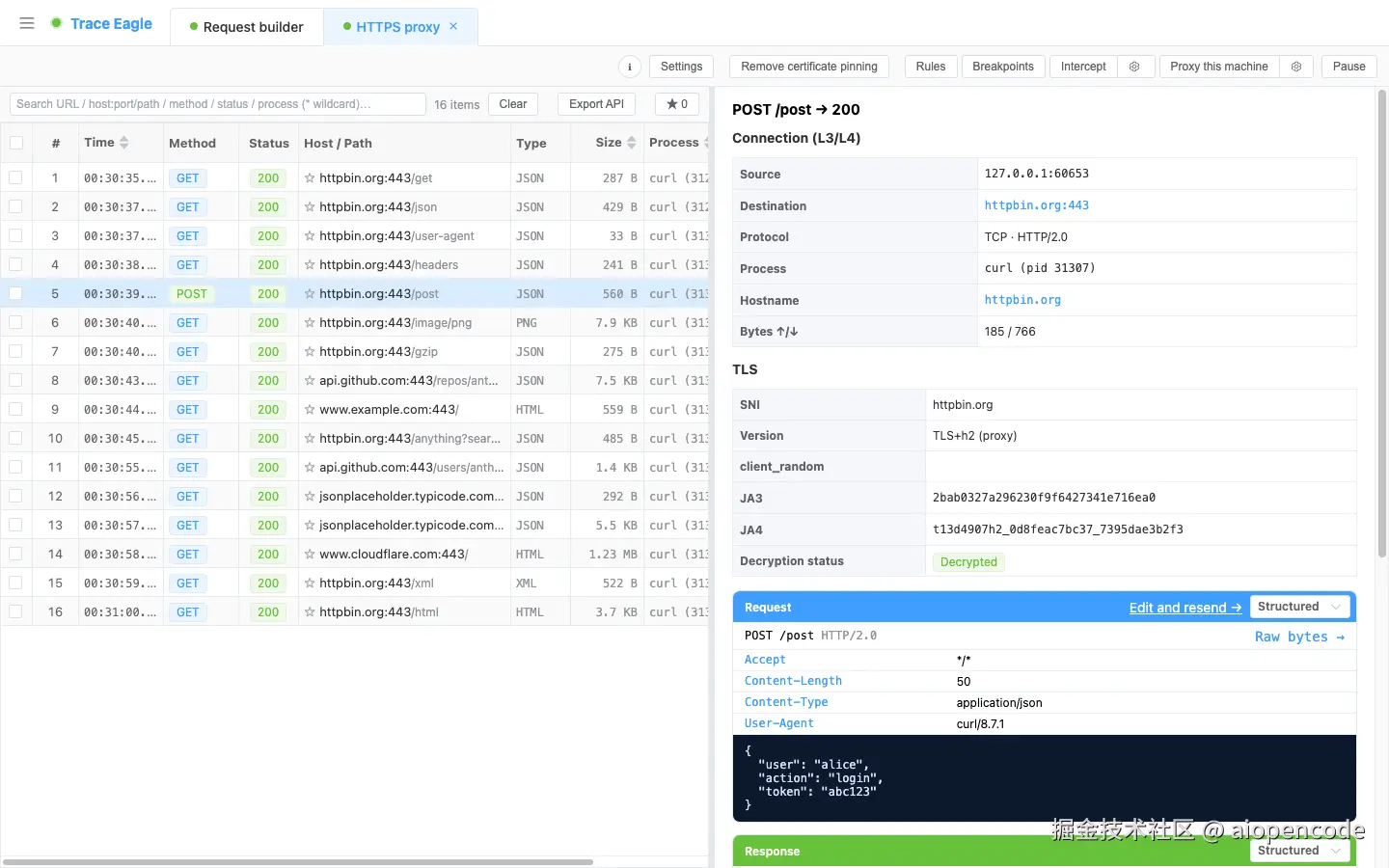Viewport: 1389px width, 868px height.
Task: Select row 12 jsonplaceholder.typicode.com request
Action: (355, 496)
